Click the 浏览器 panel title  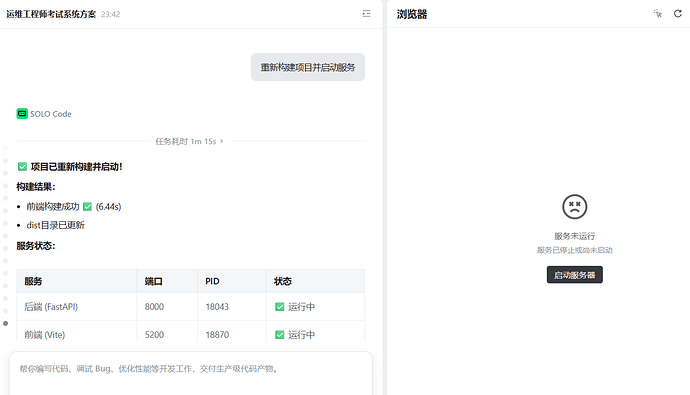(412, 14)
